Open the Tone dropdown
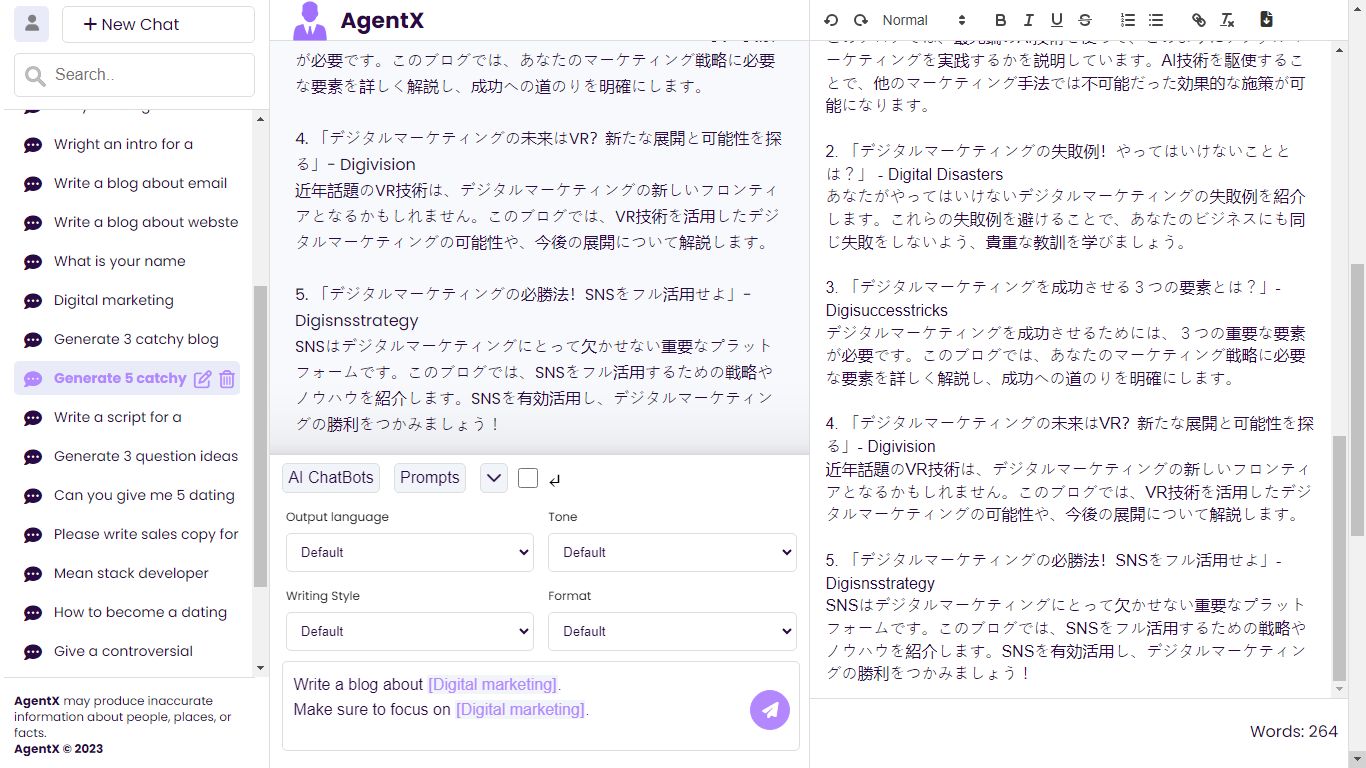This screenshot has width=1366, height=768. (671, 552)
